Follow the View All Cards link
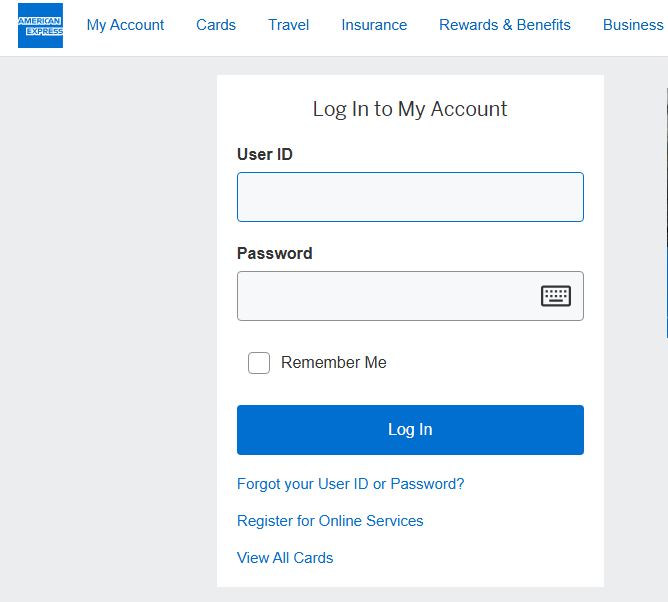The image size is (668, 602). point(285,558)
